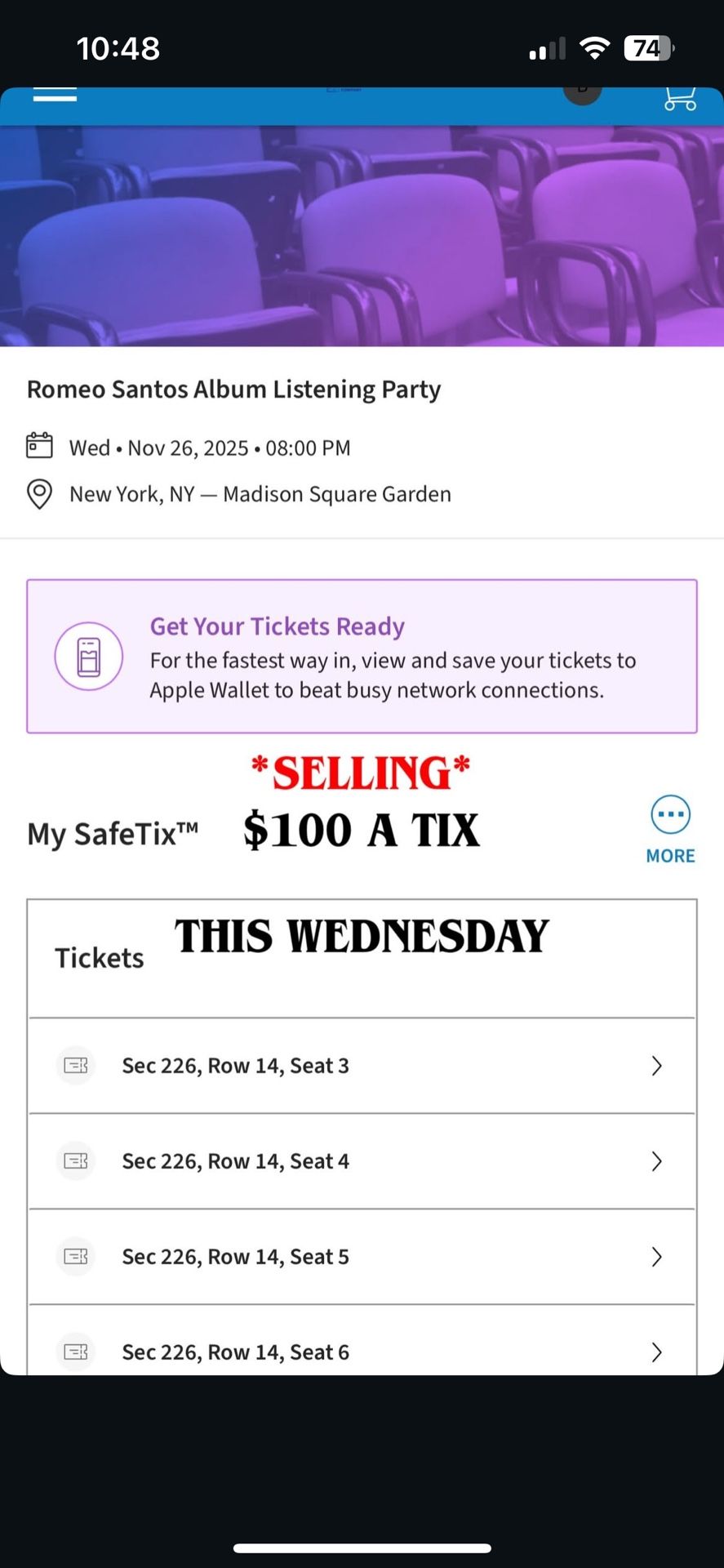The width and height of the screenshot is (724, 1568).
Task: Tap the New York, NY — Madison Square Garden text
Action: tap(260, 494)
